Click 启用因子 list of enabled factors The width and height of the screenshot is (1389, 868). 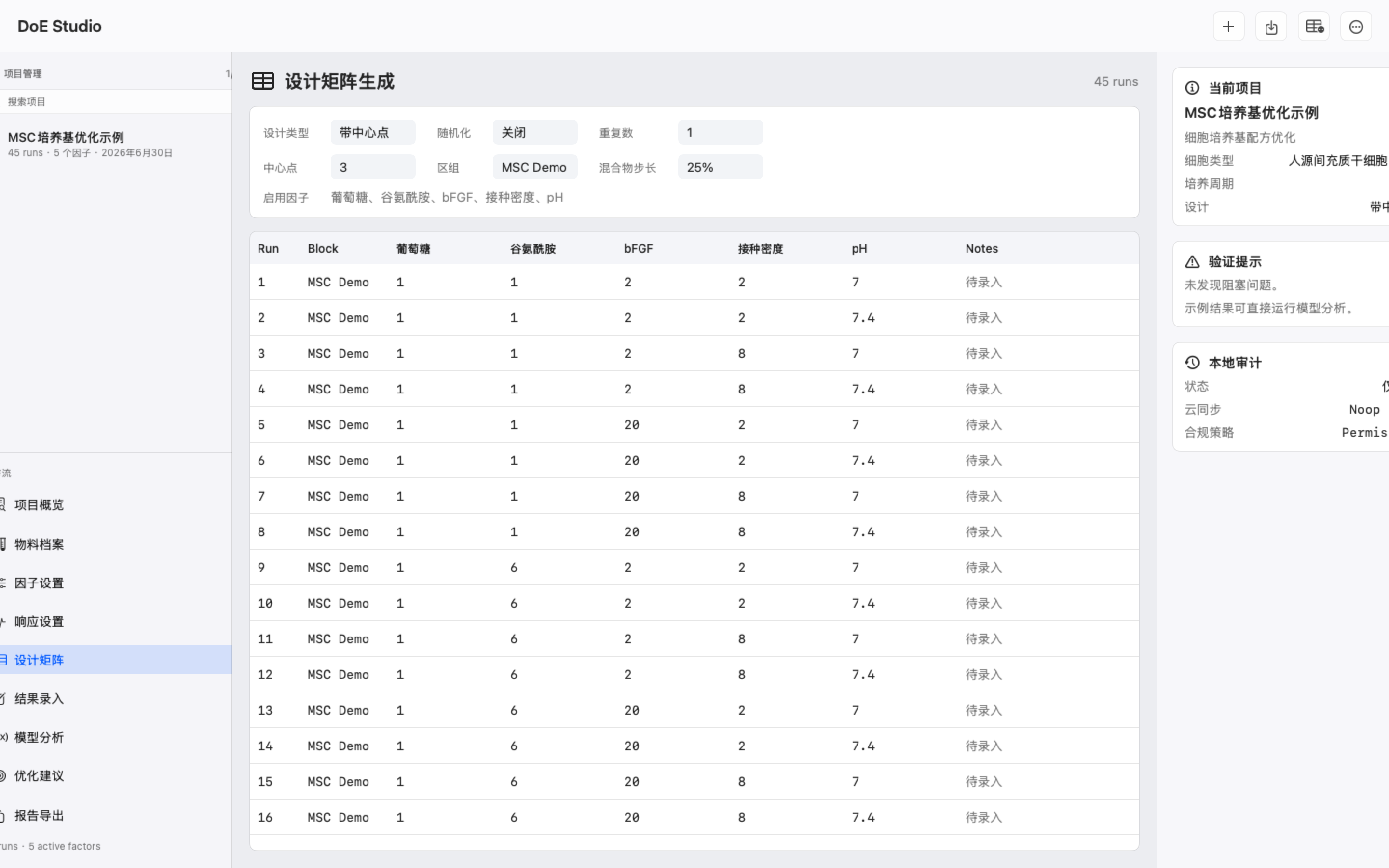(447, 198)
